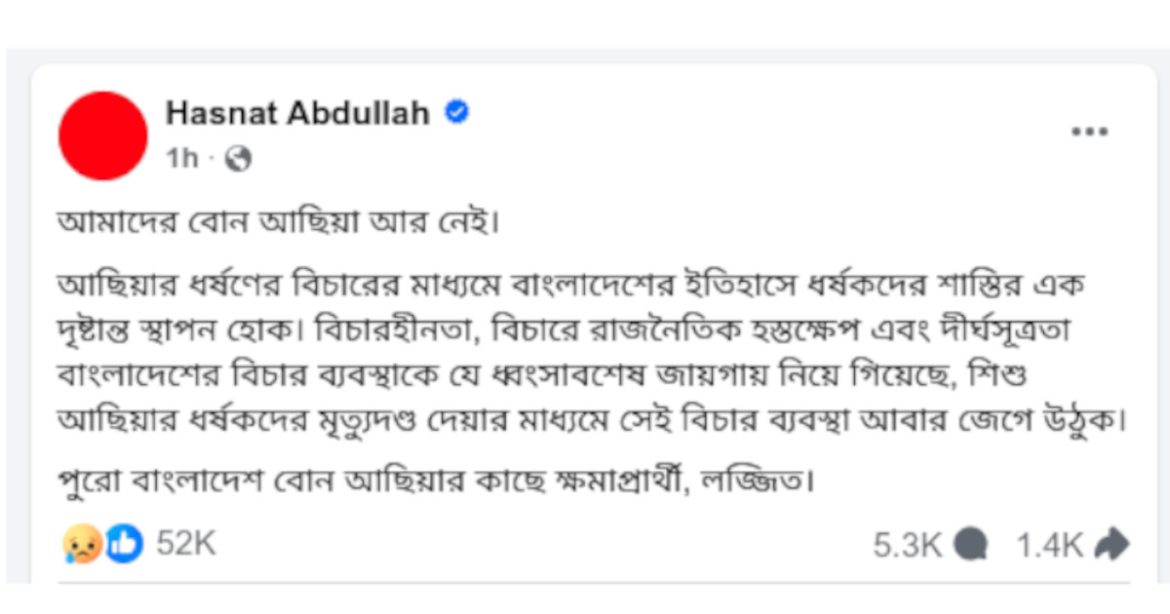Click the share arrow icon
The height and width of the screenshot is (614, 1170).
pos(1111,545)
